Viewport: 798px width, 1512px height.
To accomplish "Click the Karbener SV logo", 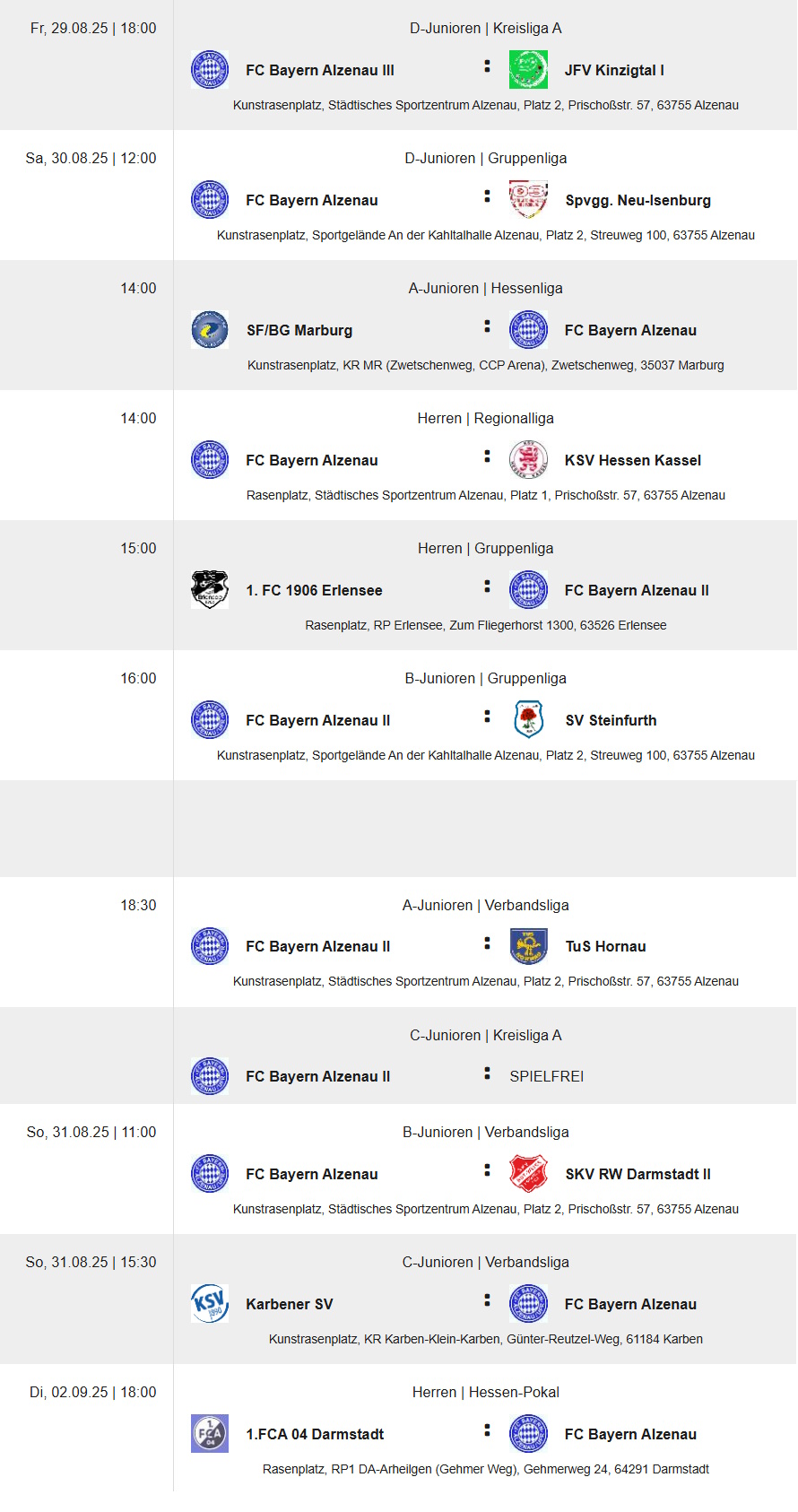I will (210, 1304).
